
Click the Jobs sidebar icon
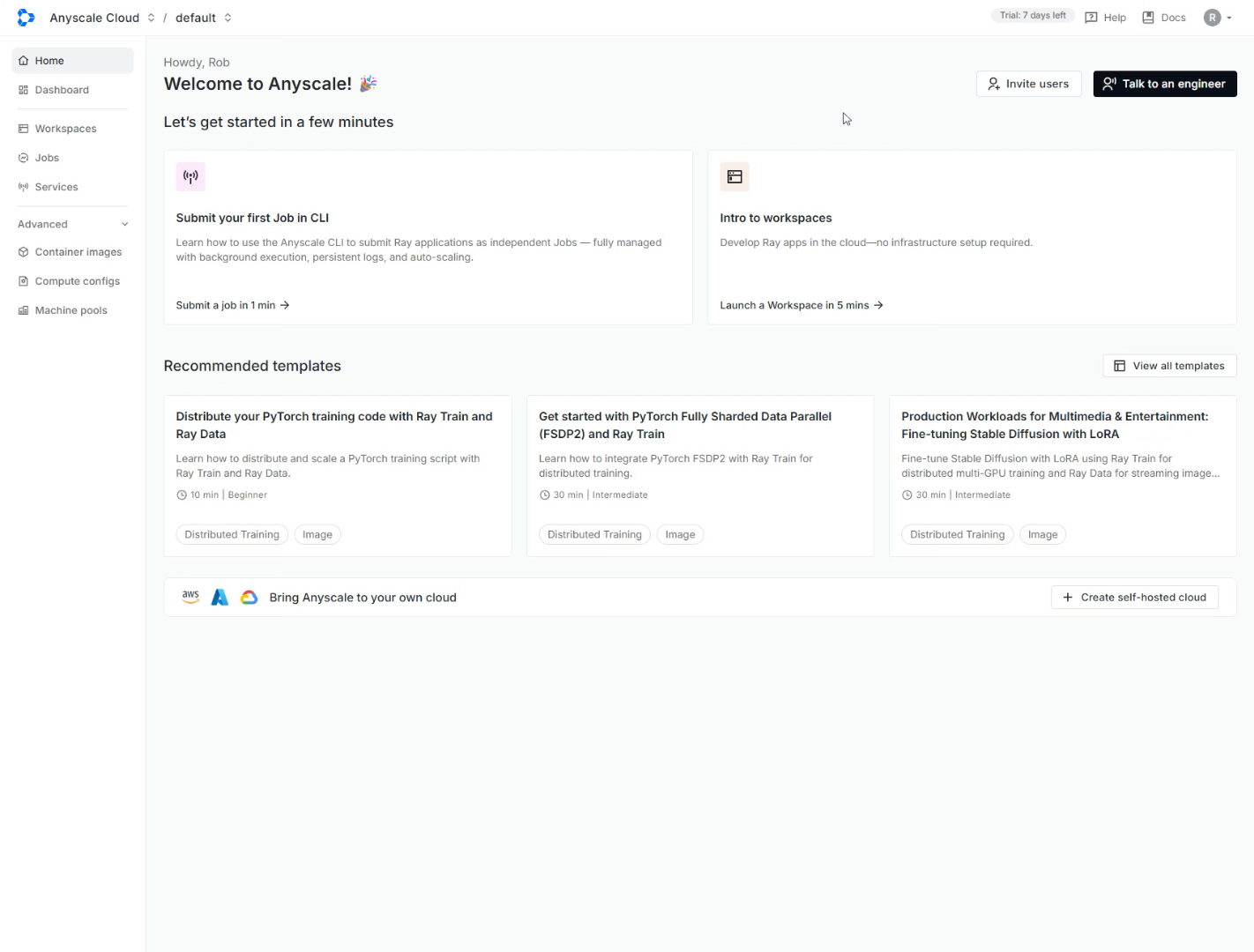point(24,158)
